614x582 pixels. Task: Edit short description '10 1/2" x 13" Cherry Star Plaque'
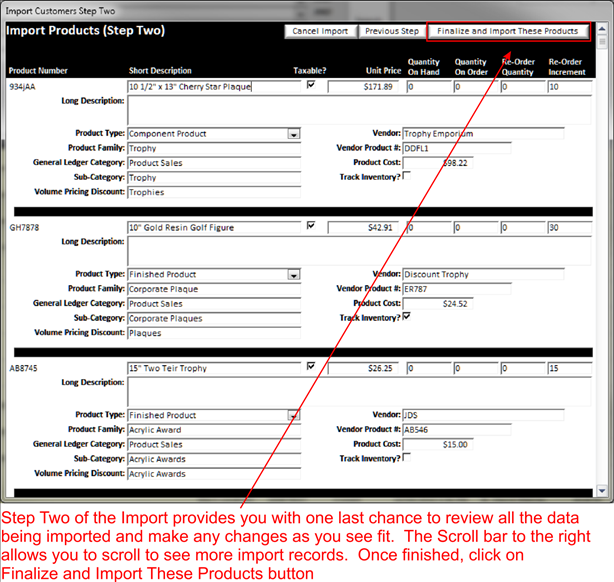click(214, 87)
